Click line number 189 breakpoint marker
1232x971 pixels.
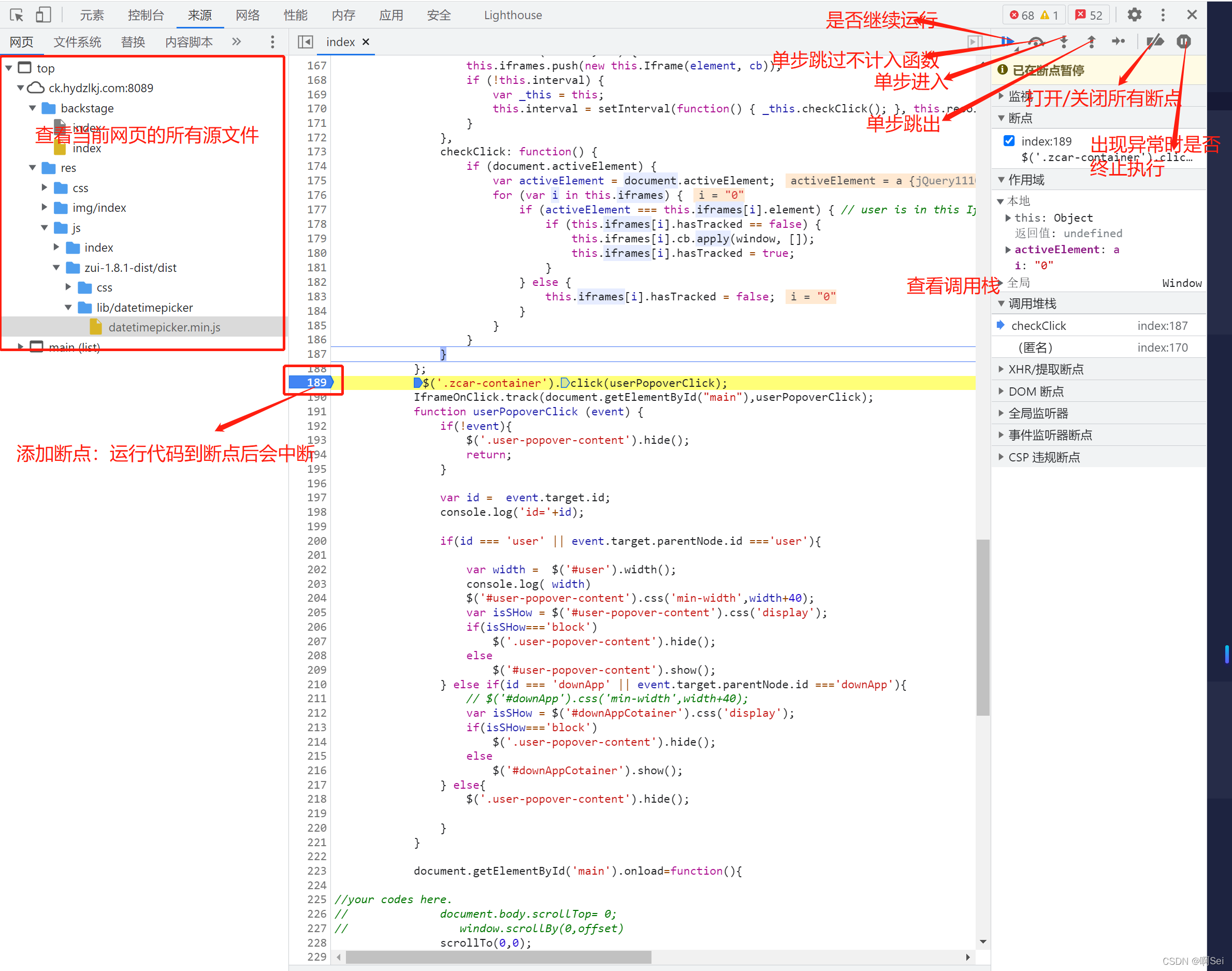click(x=316, y=383)
